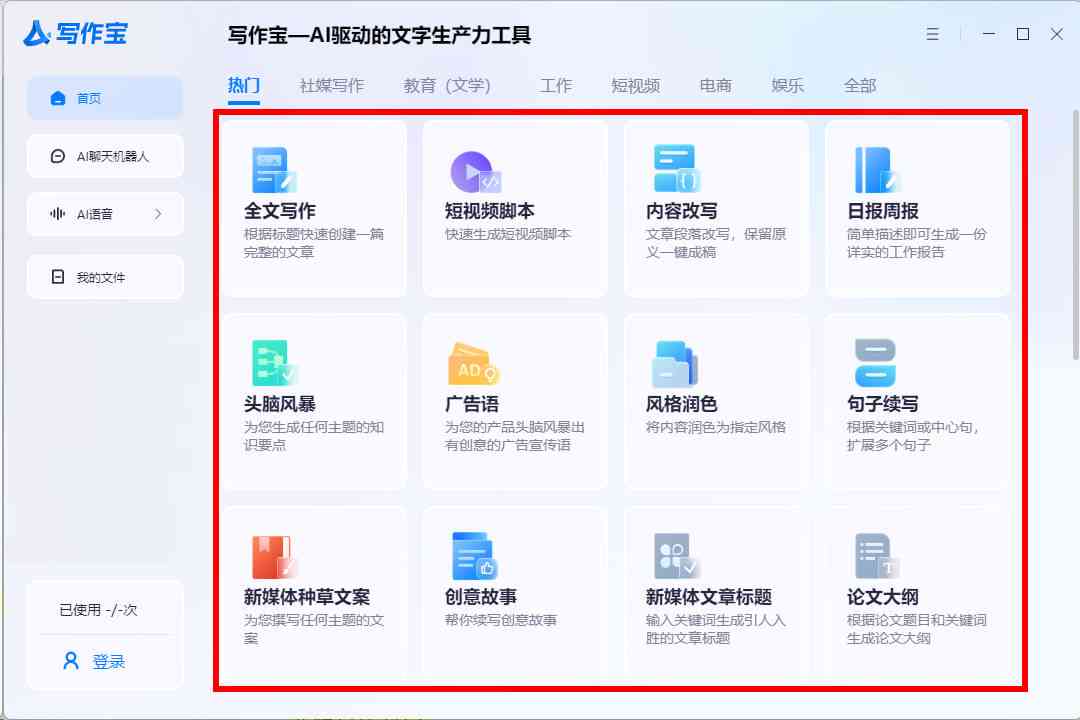Click the user avatar icon beside 登录
Screen dimensions: 1080x720
(x=70, y=661)
